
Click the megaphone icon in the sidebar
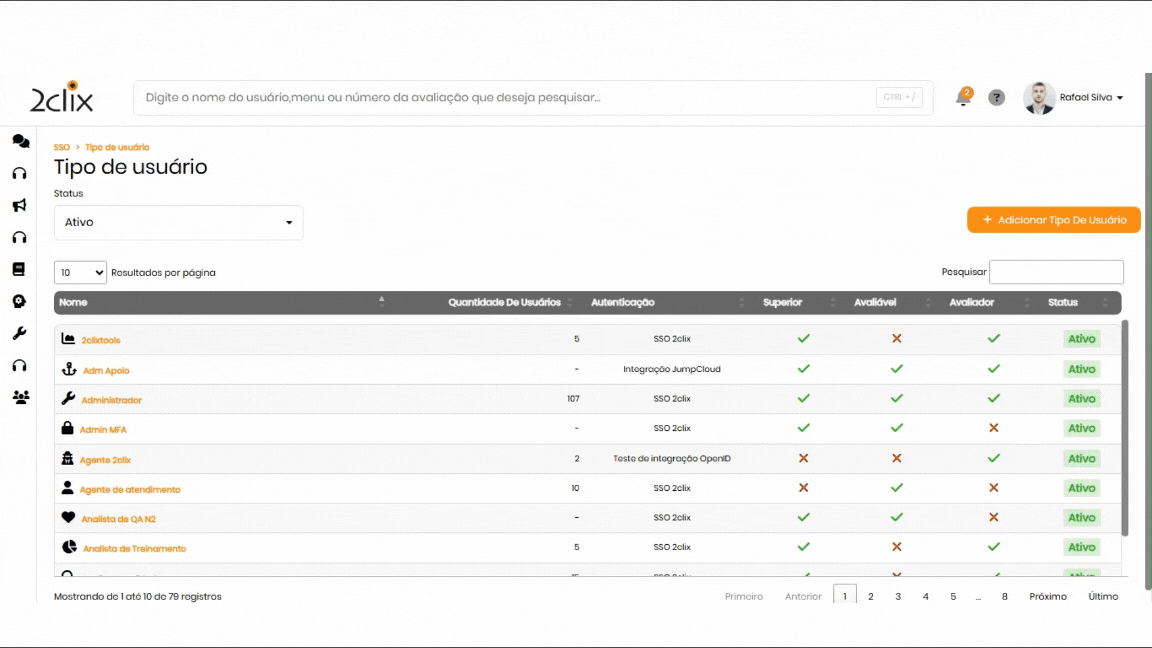tap(19, 206)
